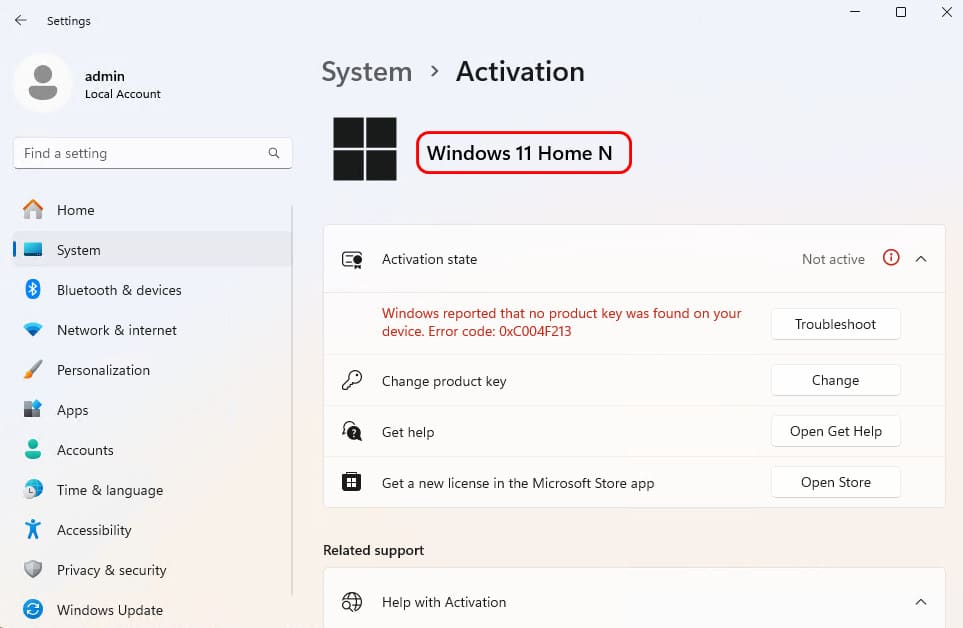Open Network & internet settings
The image size is (963, 628).
tap(152, 330)
